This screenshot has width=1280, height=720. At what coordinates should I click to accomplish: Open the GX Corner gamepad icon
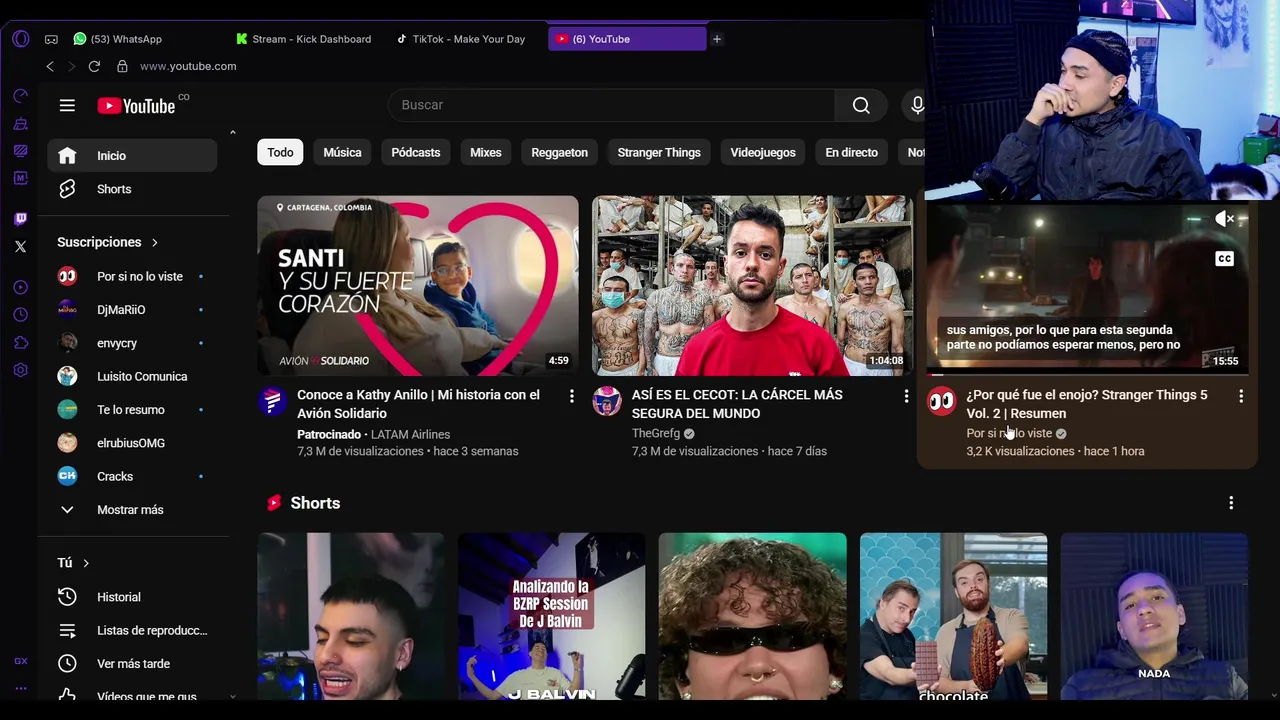tap(51, 39)
